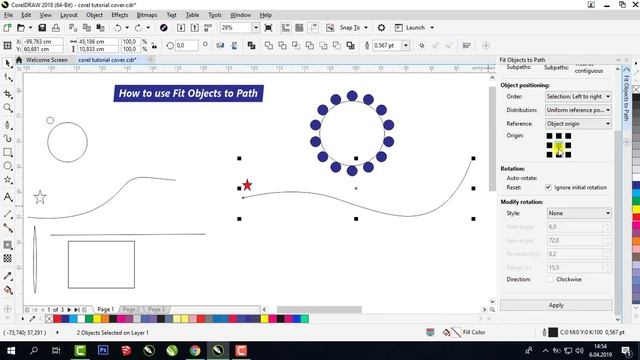Select the Pick tool in the toolbox
Viewport: 640px width, 360px height.
pos(7,63)
